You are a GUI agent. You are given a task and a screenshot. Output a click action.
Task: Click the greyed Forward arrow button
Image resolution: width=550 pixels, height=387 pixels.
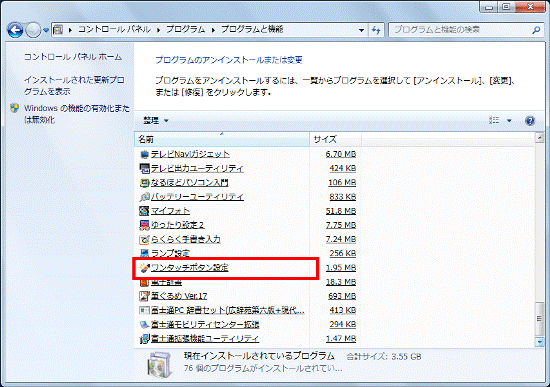[x=33, y=30]
